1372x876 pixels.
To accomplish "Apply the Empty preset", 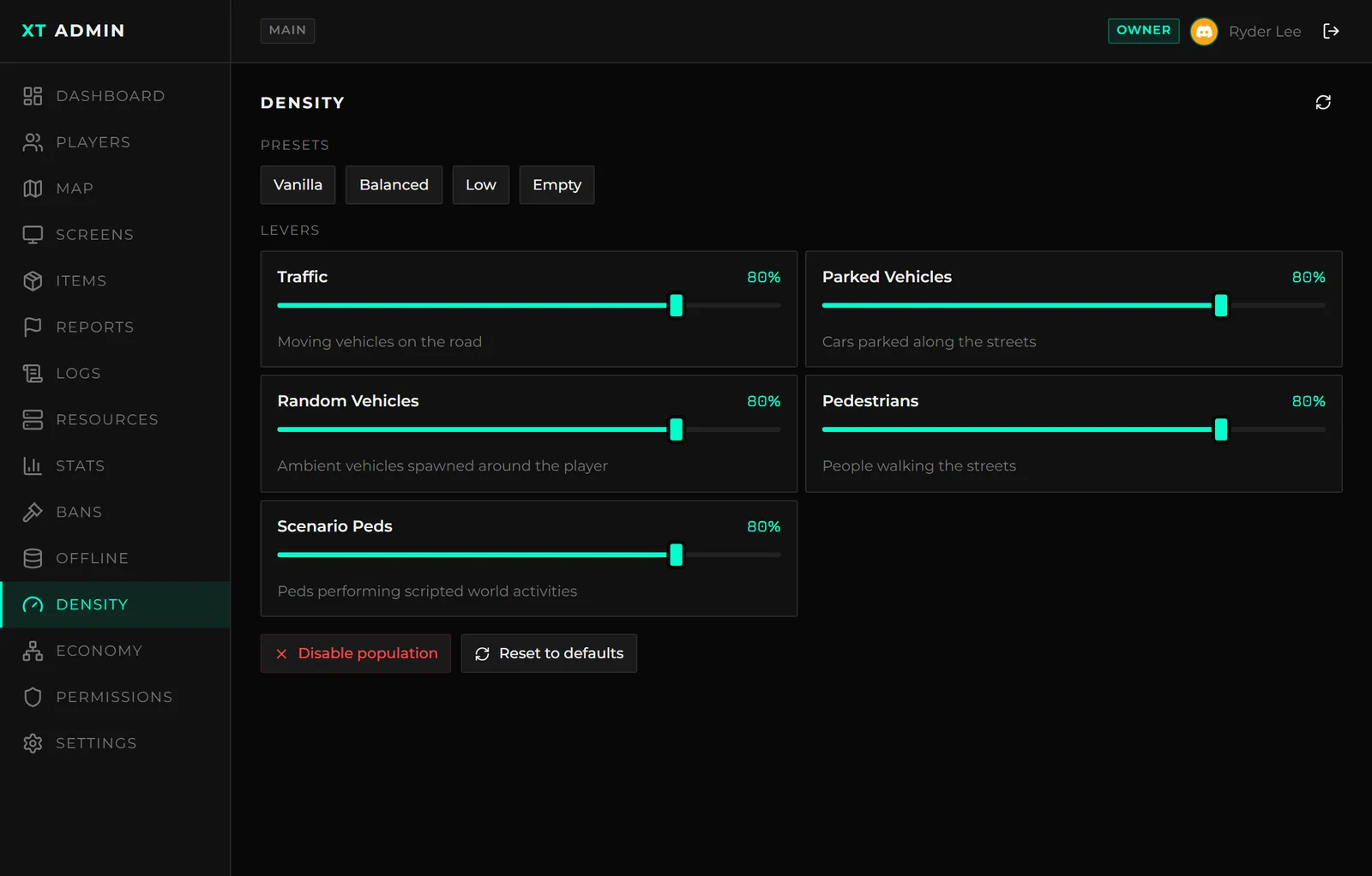I will 557,185.
